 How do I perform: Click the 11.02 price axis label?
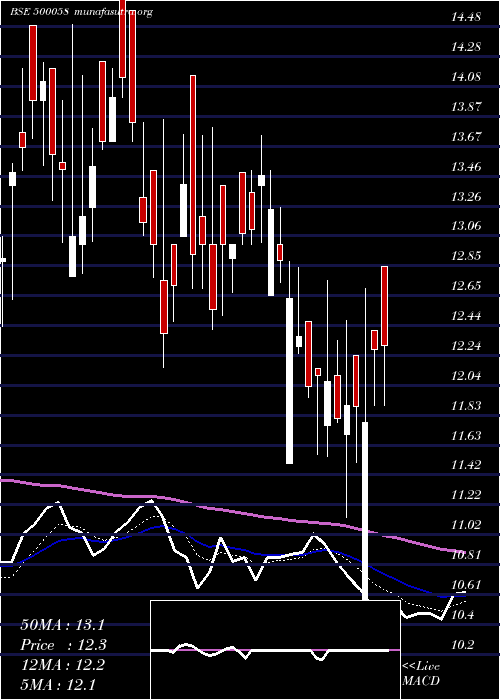click(466, 525)
